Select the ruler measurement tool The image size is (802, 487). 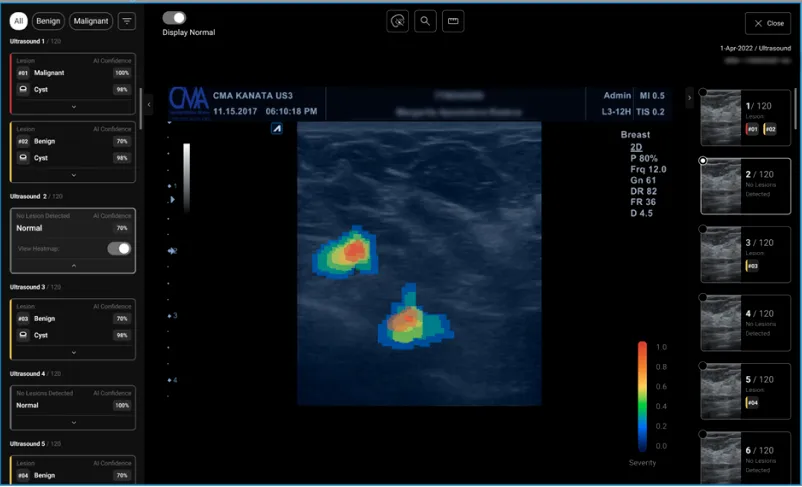tap(453, 21)
